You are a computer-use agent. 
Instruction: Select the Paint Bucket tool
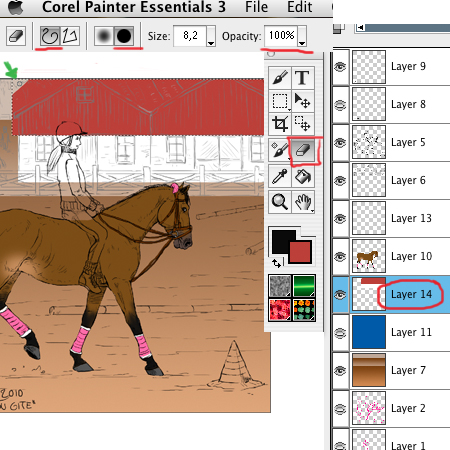(303, 176)
